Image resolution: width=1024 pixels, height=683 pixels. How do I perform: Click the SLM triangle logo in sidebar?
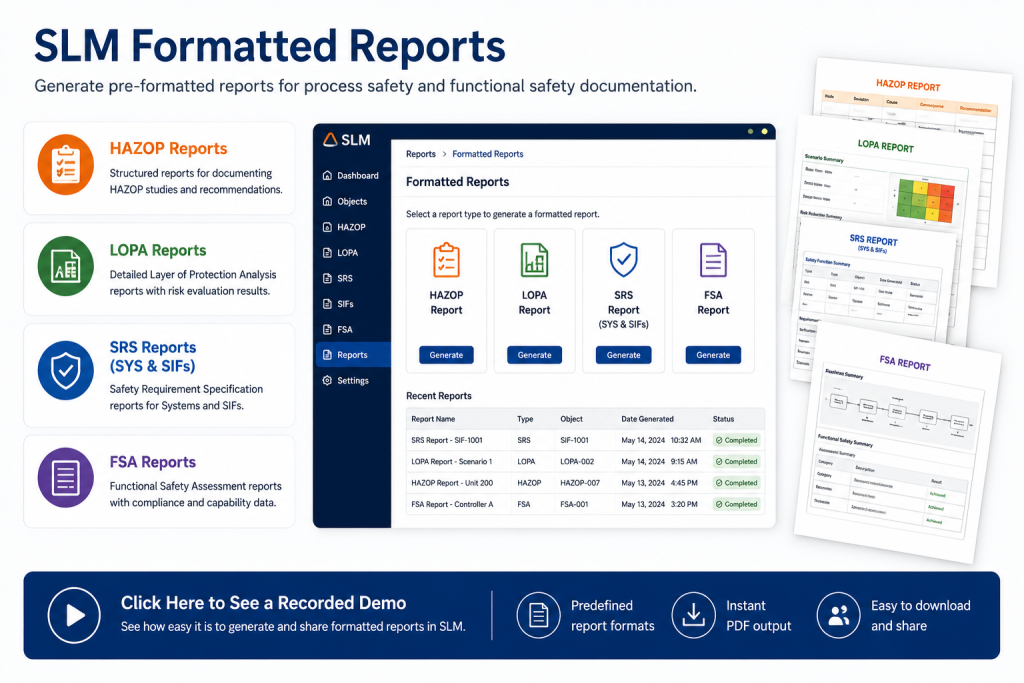pos(330,139)
